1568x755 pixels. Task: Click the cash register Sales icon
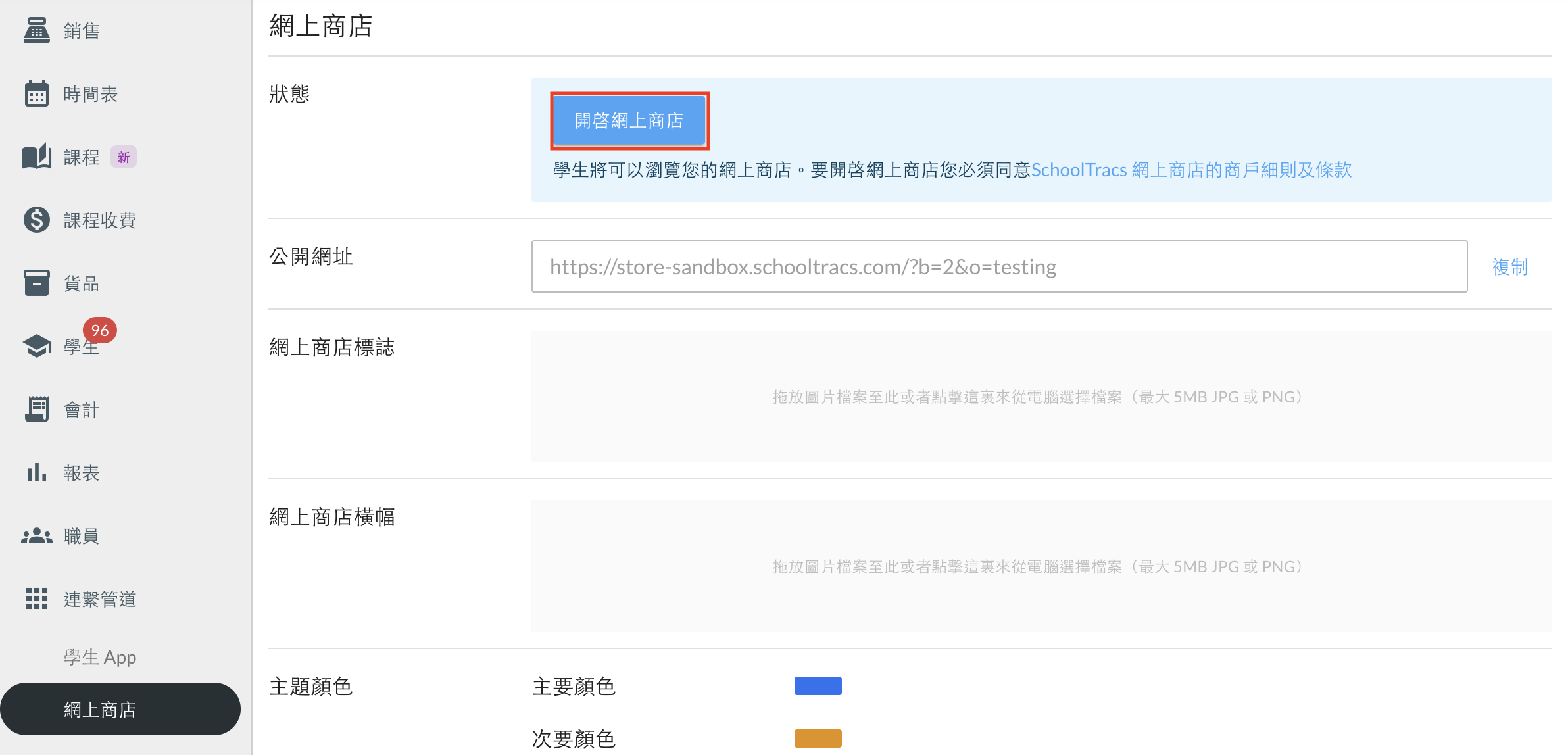(37, 30)
